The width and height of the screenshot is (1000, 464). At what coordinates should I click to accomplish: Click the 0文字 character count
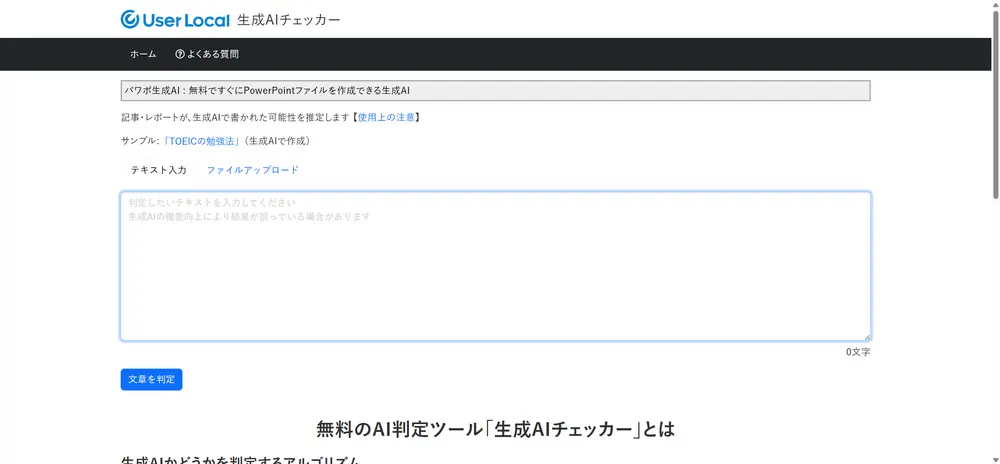[x=858, y=352]
